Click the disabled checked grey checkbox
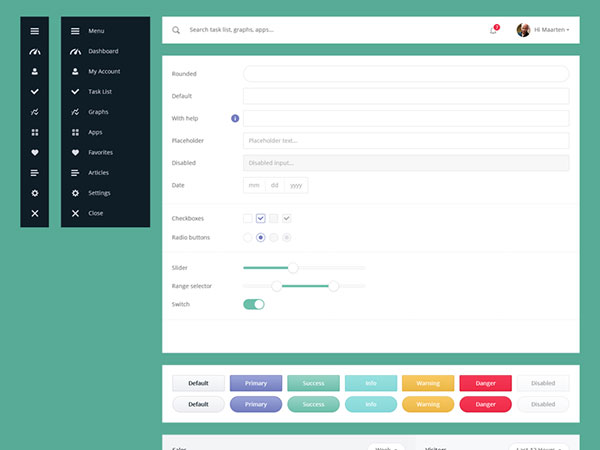600x450 pixels. [x=287, y=218]
